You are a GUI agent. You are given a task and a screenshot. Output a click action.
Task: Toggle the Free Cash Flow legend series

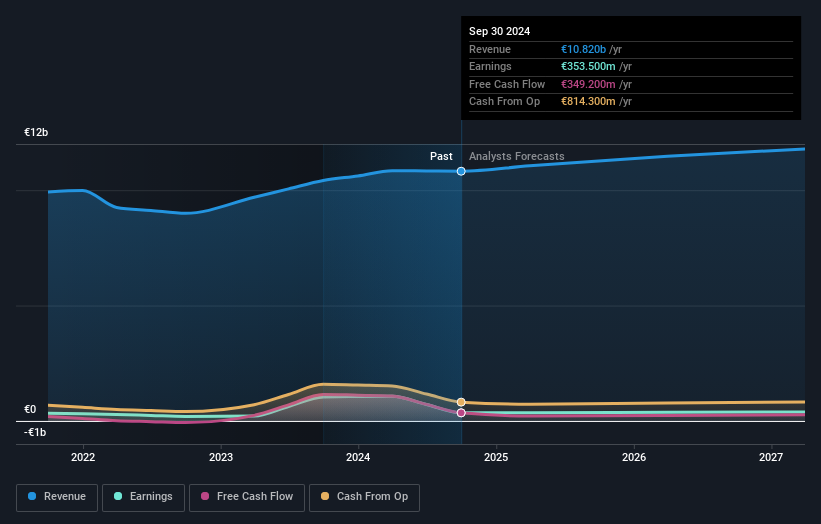pyautogui.click(x=247, y=497)
